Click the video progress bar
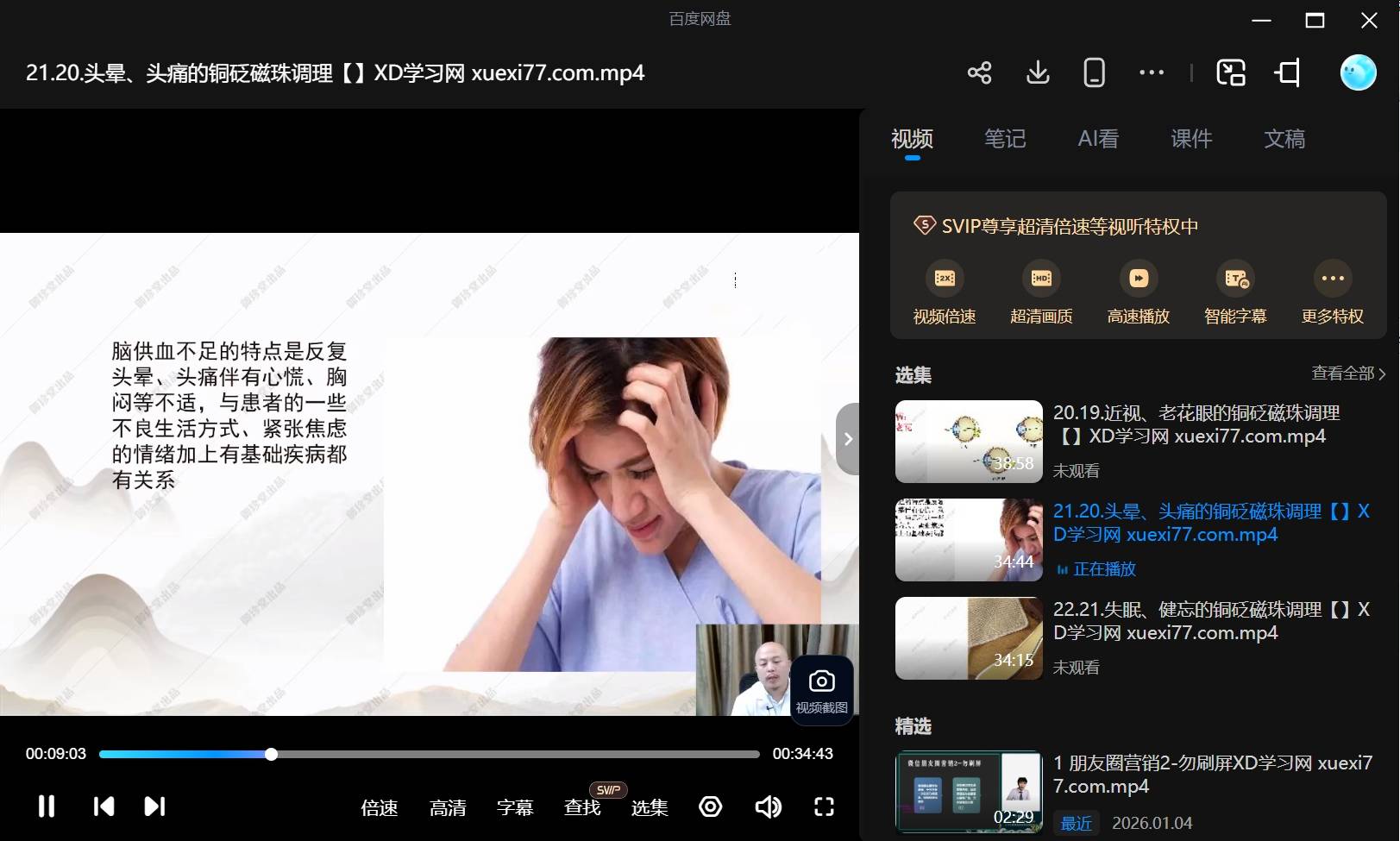This screenshot has width=1400, height=841. pyautogui.click(x=518, y=754)
